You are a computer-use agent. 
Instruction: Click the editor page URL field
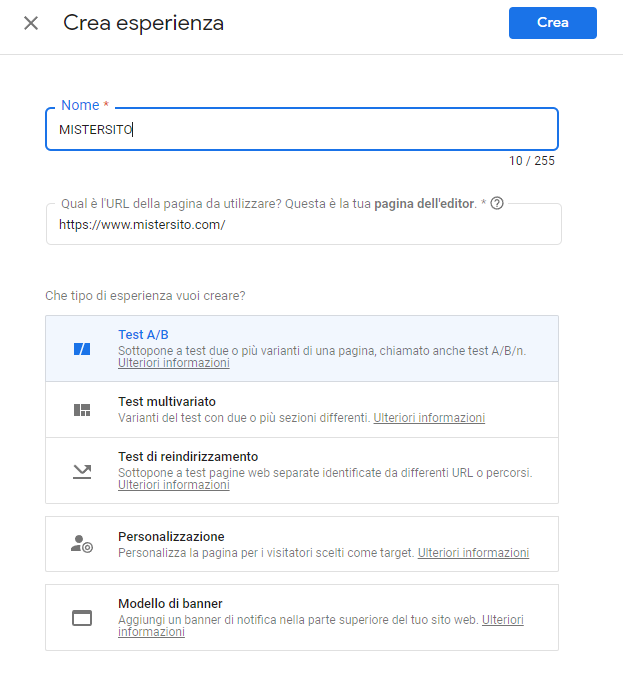pos(304,224)
